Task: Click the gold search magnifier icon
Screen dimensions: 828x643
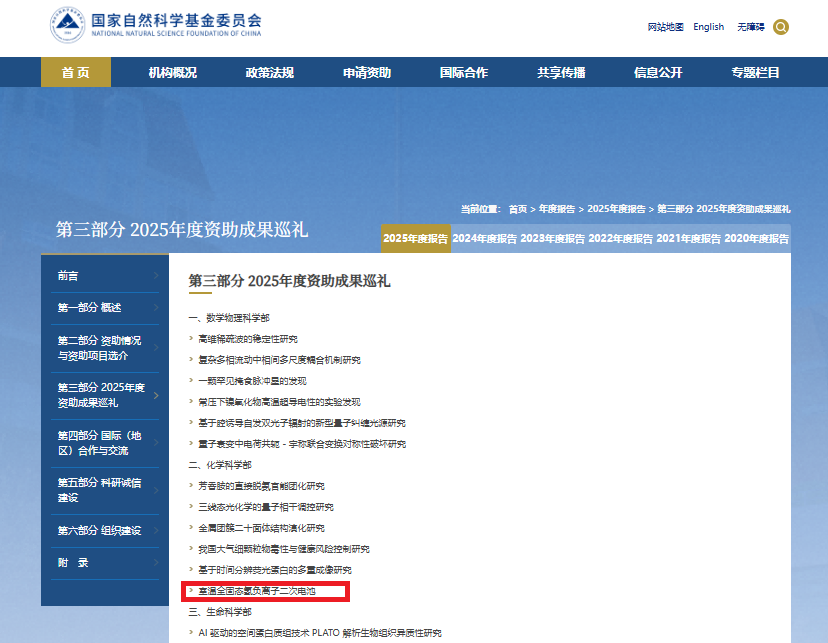Action: click(x=780, y=26)
